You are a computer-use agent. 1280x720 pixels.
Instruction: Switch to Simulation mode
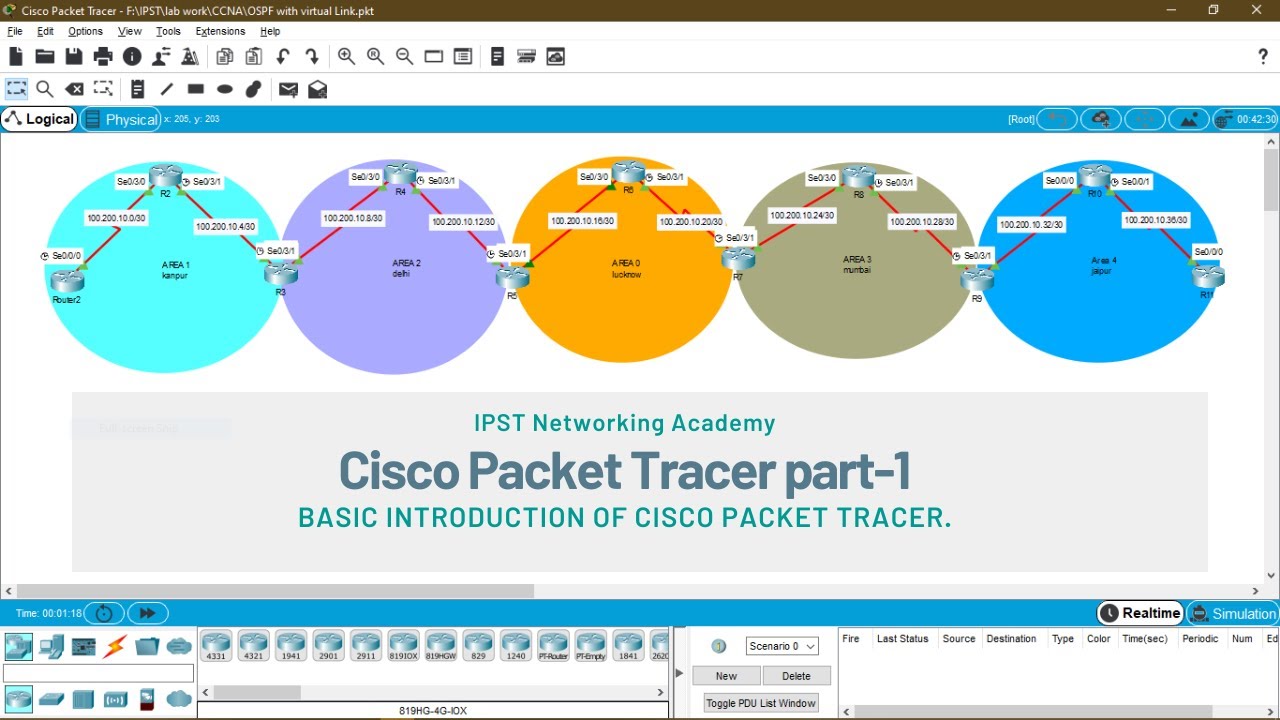click(x=1232, y=613)
